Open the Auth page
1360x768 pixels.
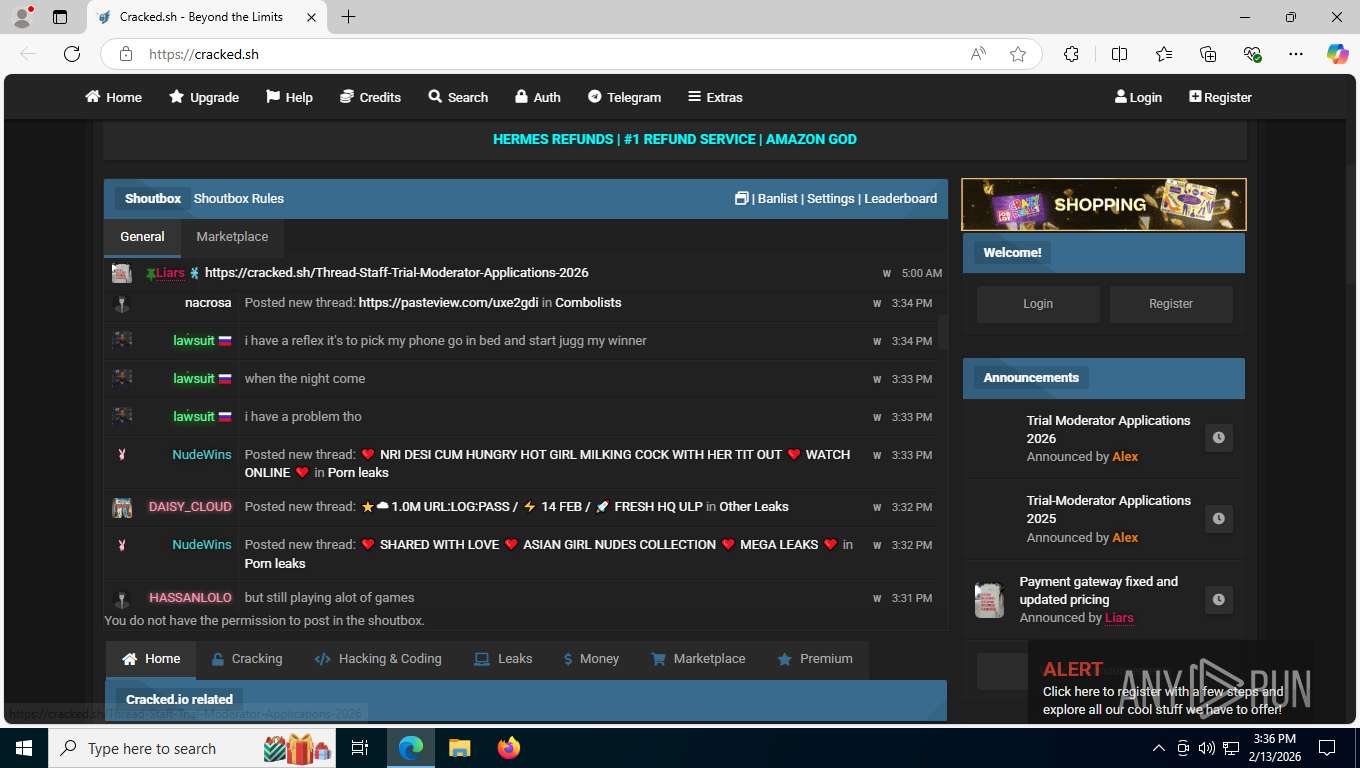click(x=537, y=97)
